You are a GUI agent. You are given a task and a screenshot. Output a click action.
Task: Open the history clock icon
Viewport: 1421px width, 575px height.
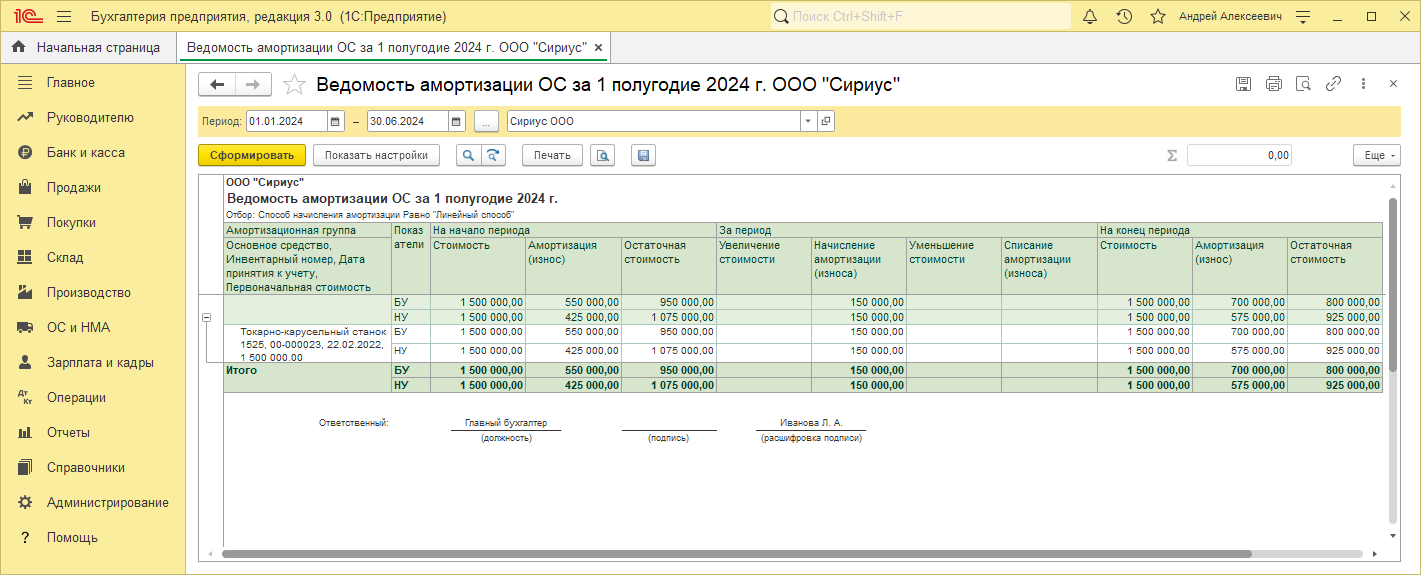point(1124,17)
